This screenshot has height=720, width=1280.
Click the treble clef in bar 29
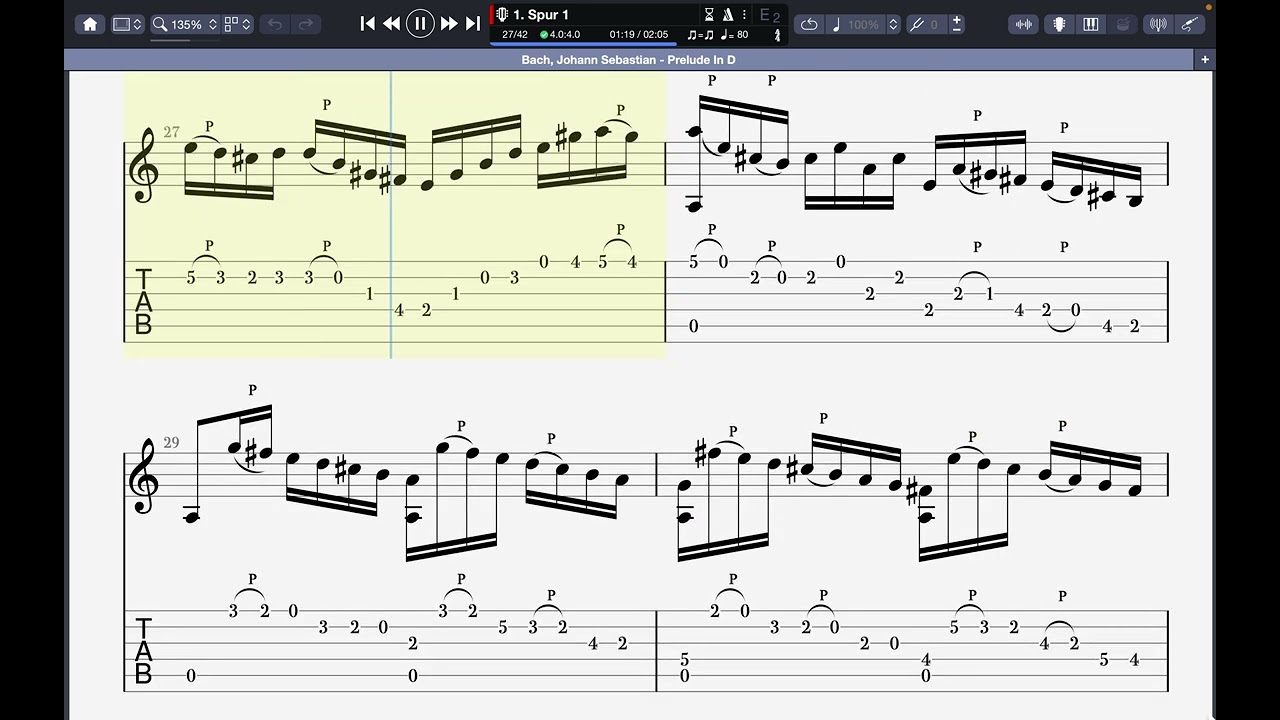pos(144,477)
